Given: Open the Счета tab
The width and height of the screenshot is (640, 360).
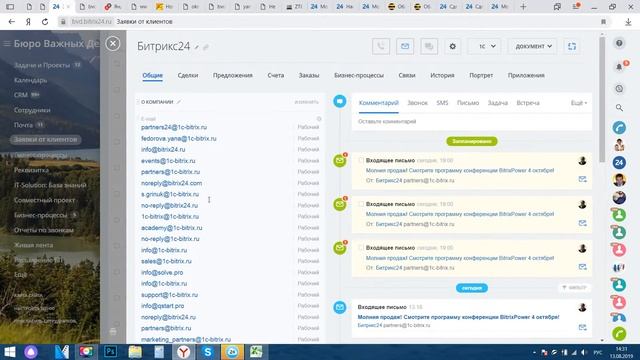Looking at the screenshot, I should [x=276, y=76].
